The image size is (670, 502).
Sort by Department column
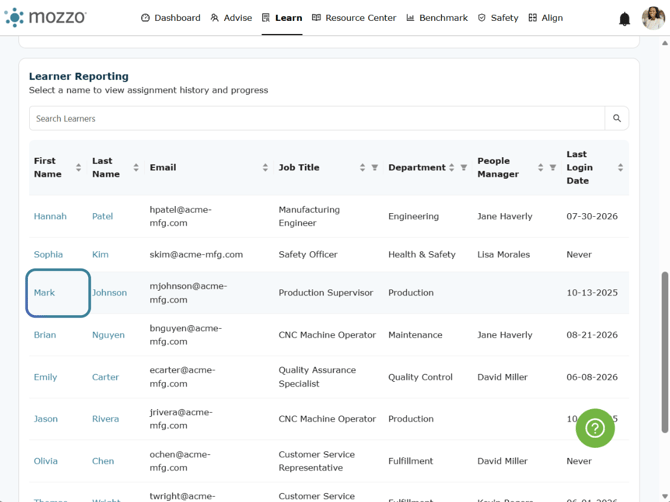pyautogui.click(x=452, y=167)
